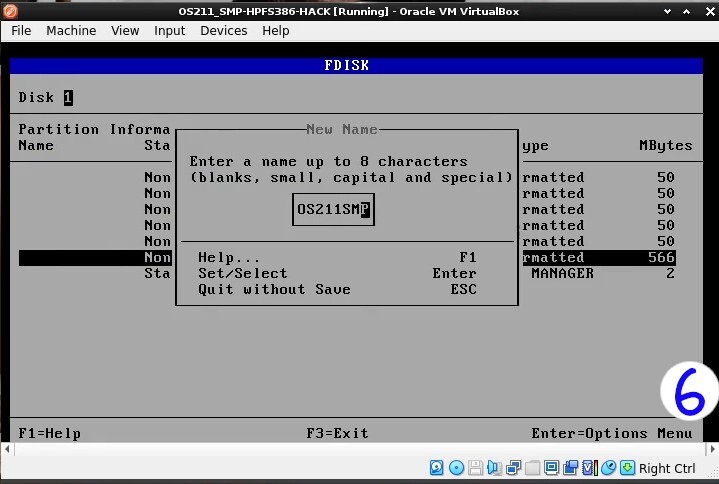
Task: Click the display monitor status icon
Action: (551, 468)
